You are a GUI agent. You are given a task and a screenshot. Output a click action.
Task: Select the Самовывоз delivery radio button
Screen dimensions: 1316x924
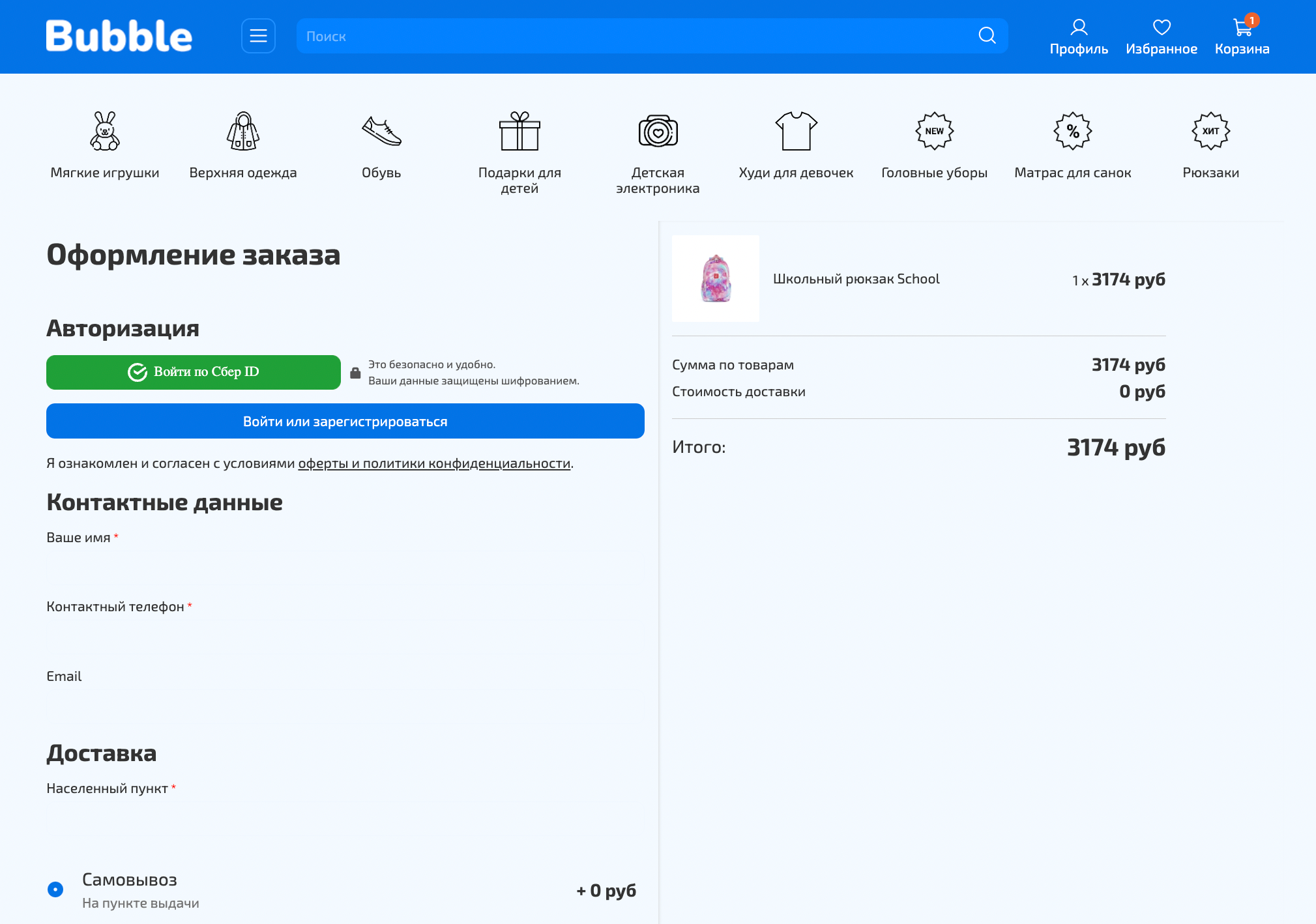[55, 889]
